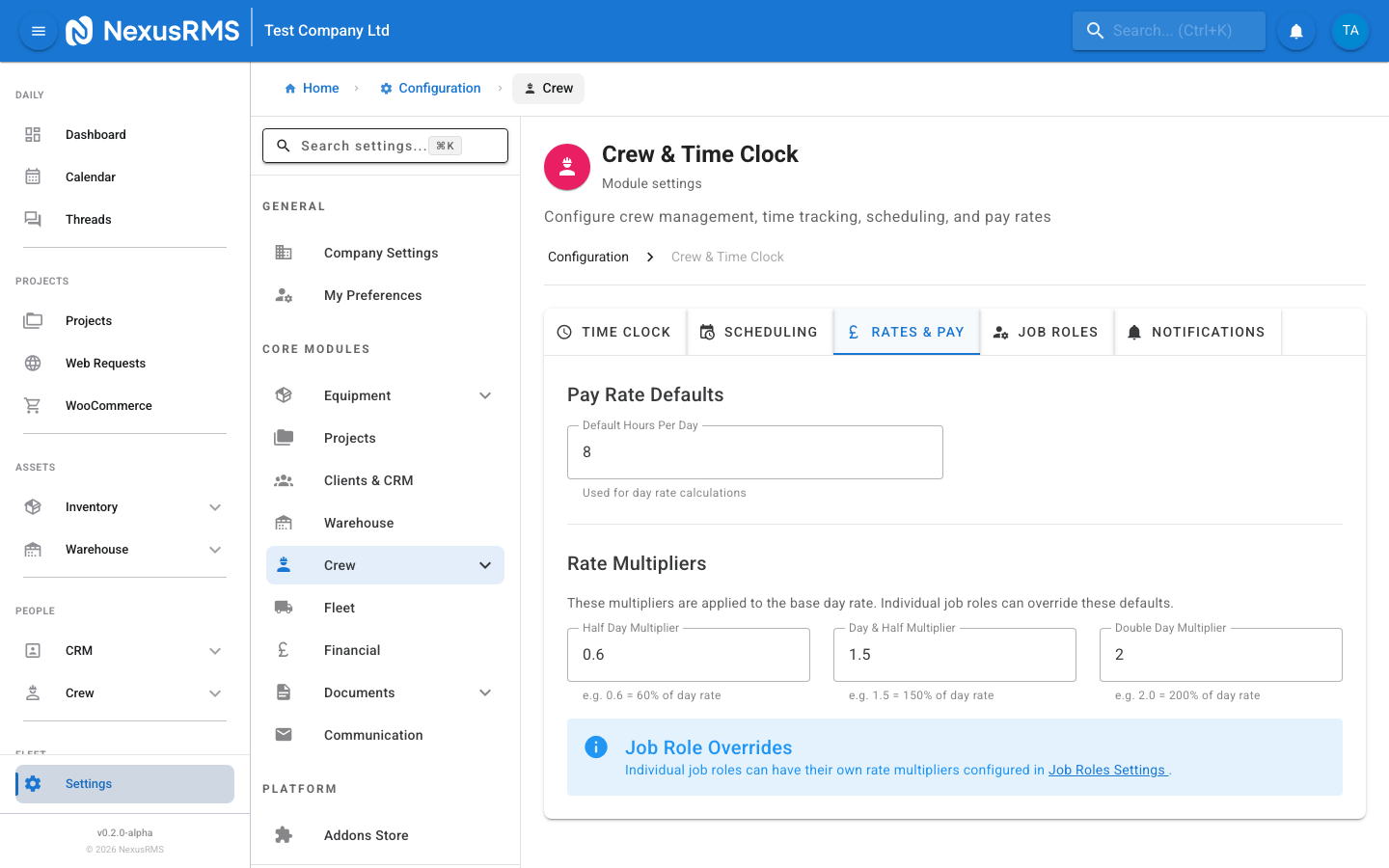Open the Job Roles Settings link
This screenshot has height=868, width=1389.
[x=1106, y=770]
